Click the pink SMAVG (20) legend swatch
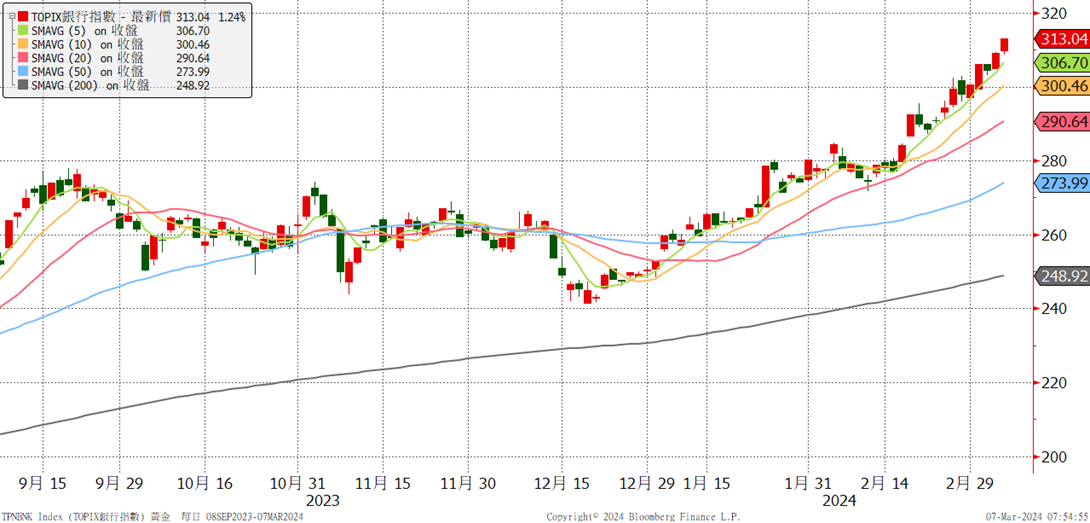Screen dimensions: 1090x523 (24, 58)
